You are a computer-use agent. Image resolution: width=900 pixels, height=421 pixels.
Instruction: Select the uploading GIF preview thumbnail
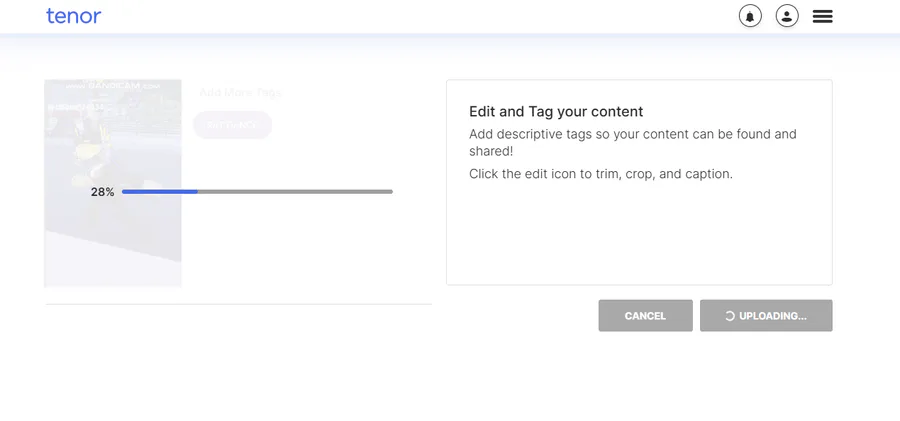pos(113,183)
